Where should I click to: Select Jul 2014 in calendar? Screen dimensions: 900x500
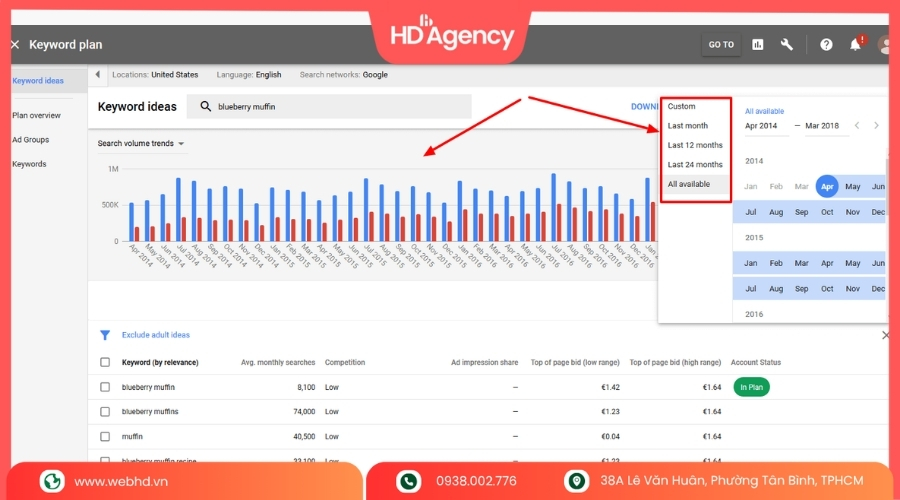point(750,212)
